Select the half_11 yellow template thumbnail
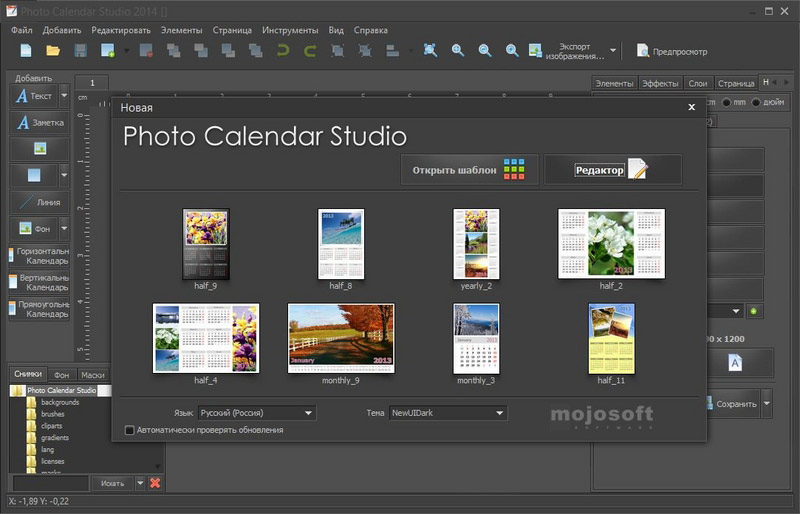This screenshot has height=514, width=800. (611, 338)
